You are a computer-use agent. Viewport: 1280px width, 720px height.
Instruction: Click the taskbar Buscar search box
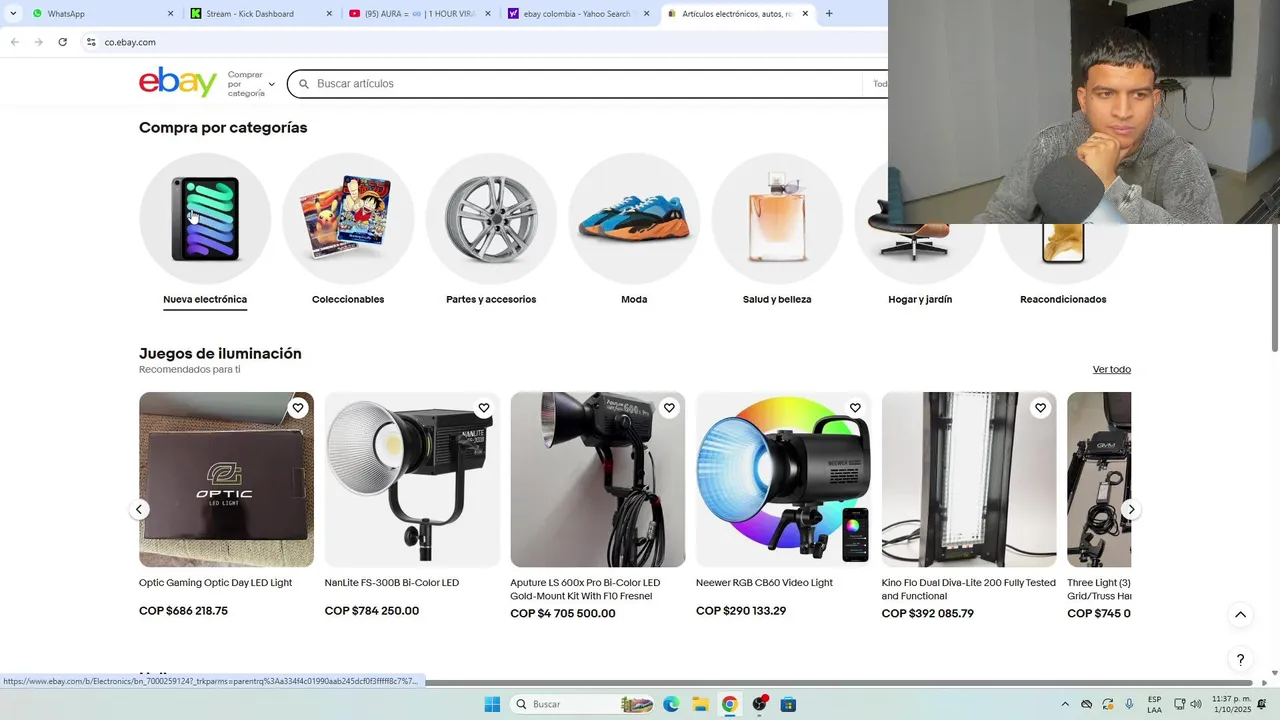(583, 704)
